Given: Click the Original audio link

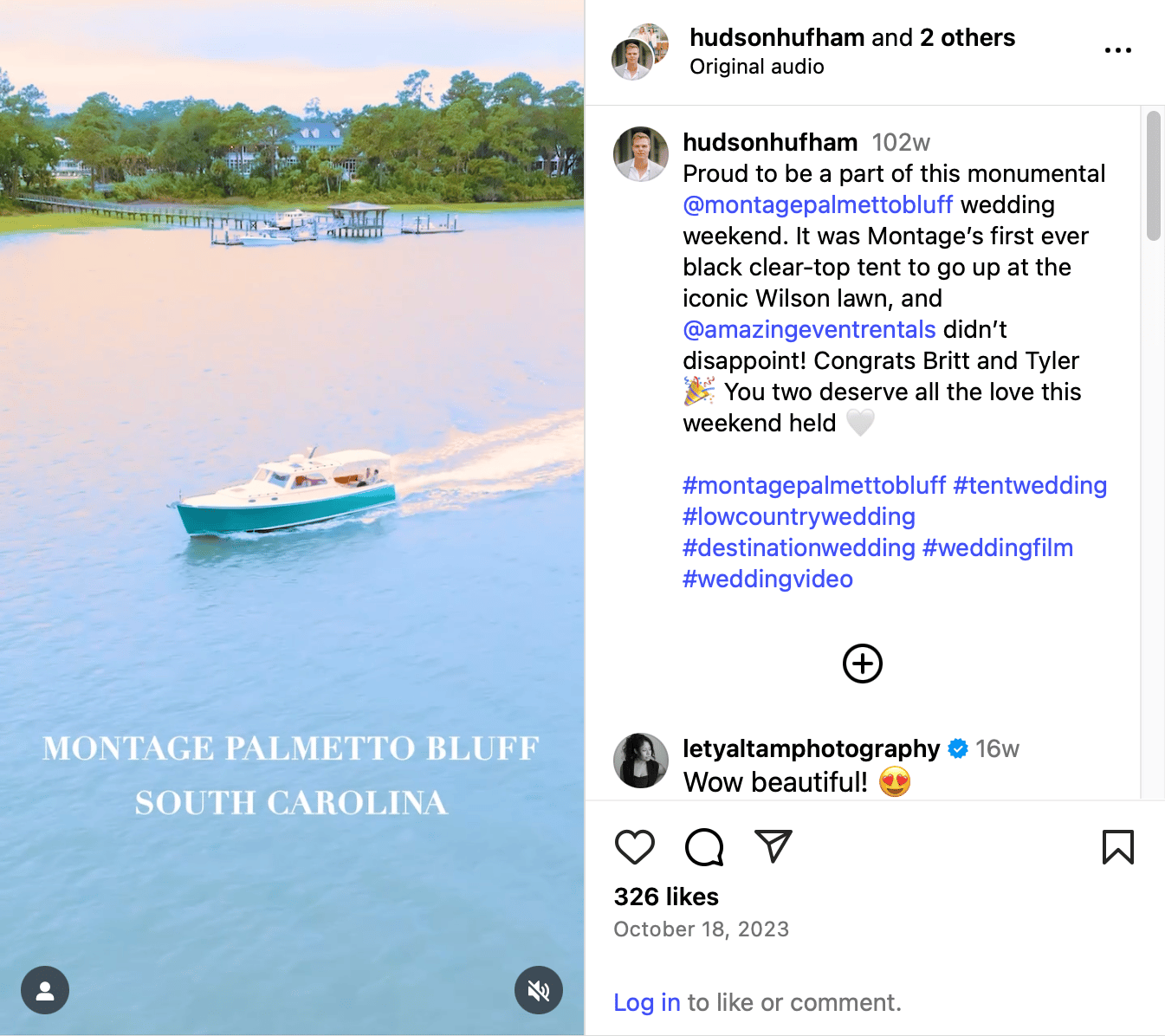Looking at the screenshot, I should pos(756,67).
